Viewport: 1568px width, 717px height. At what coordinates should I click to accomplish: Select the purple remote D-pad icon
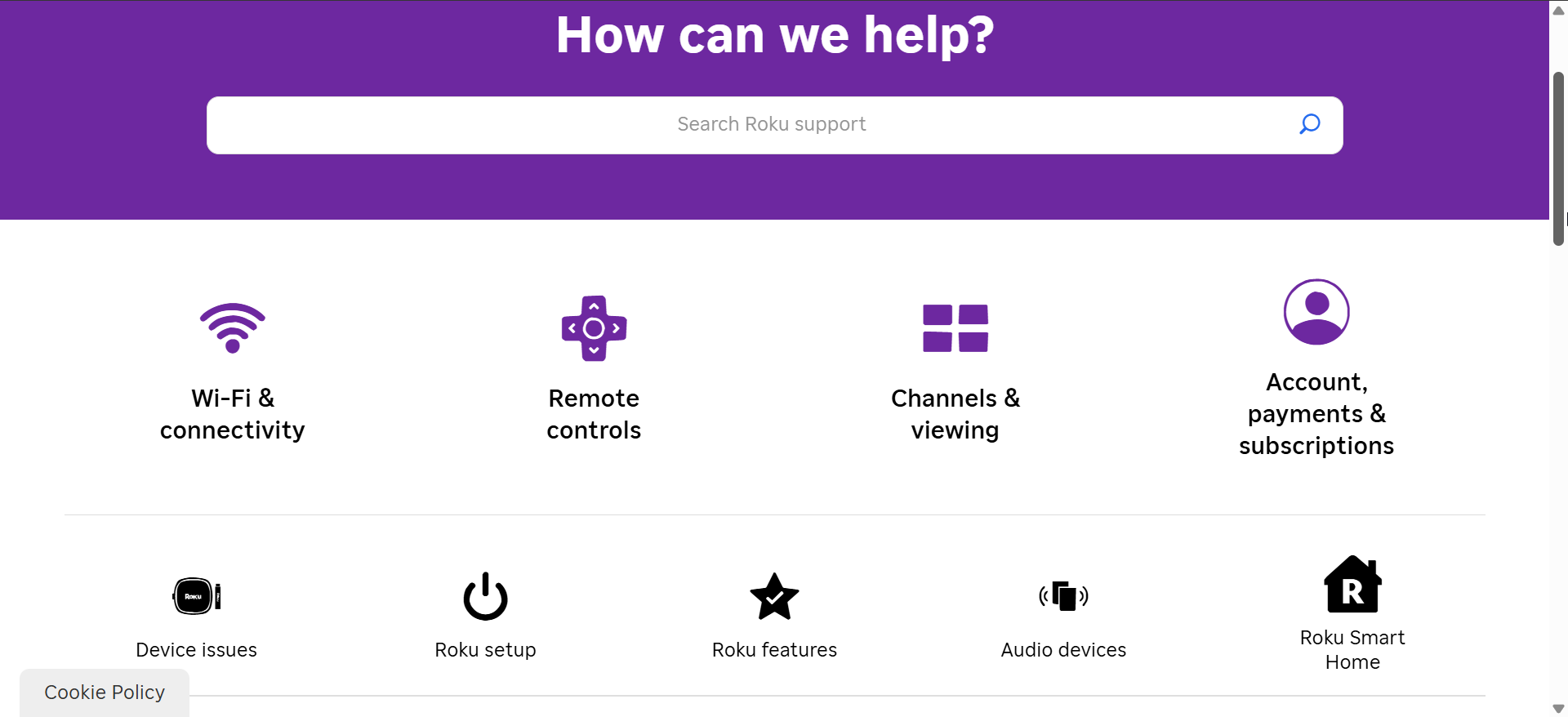coord(594,328)
